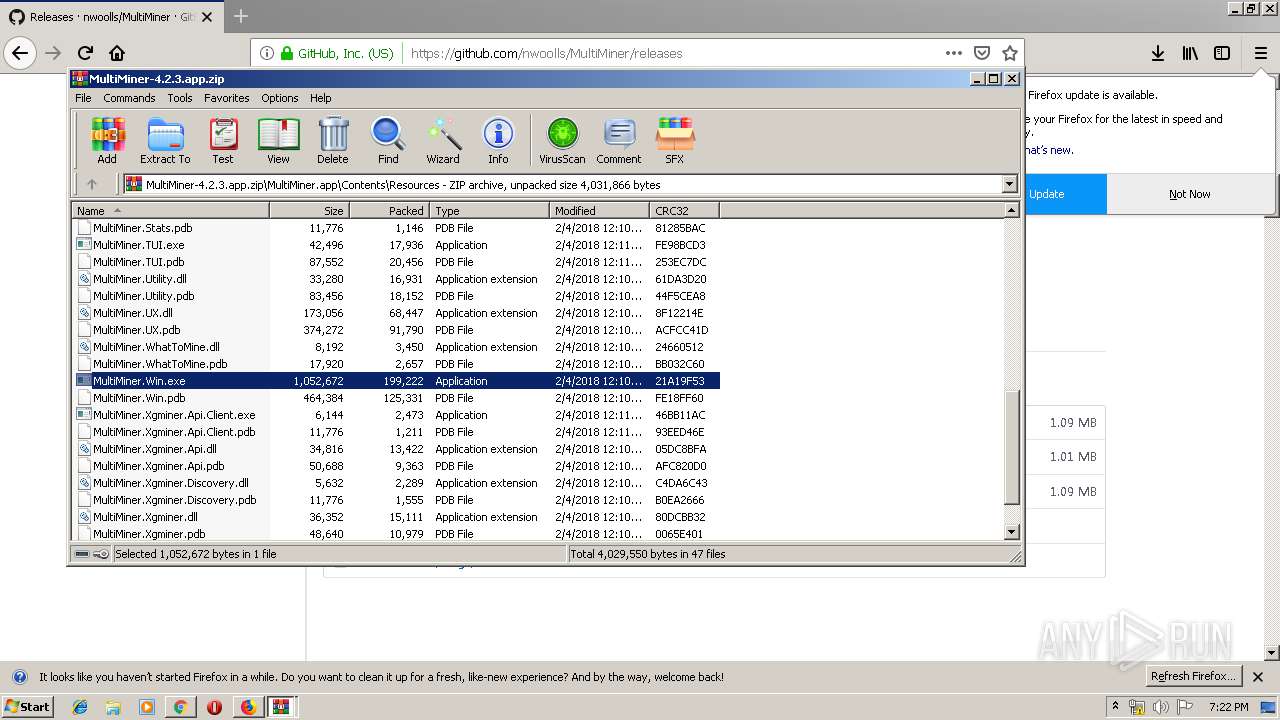Open the Find tool
The image size is (1280, 720).
pyautogui.click(x=388, y=140)
